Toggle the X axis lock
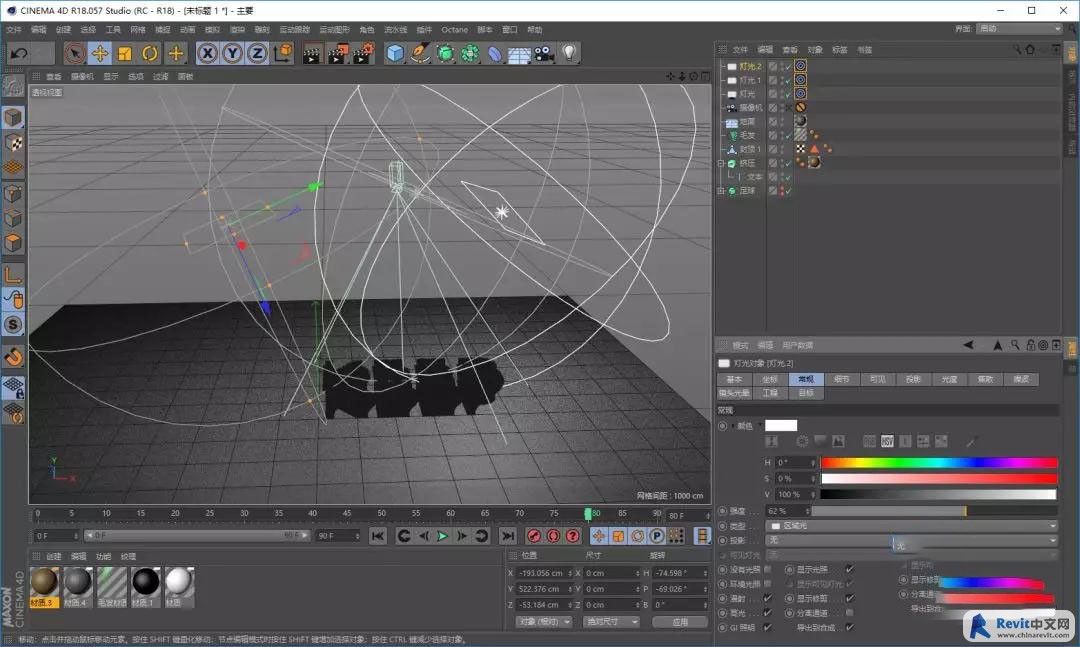Image resolution: width=1080 pixels, height=647 pixels. 207,53
